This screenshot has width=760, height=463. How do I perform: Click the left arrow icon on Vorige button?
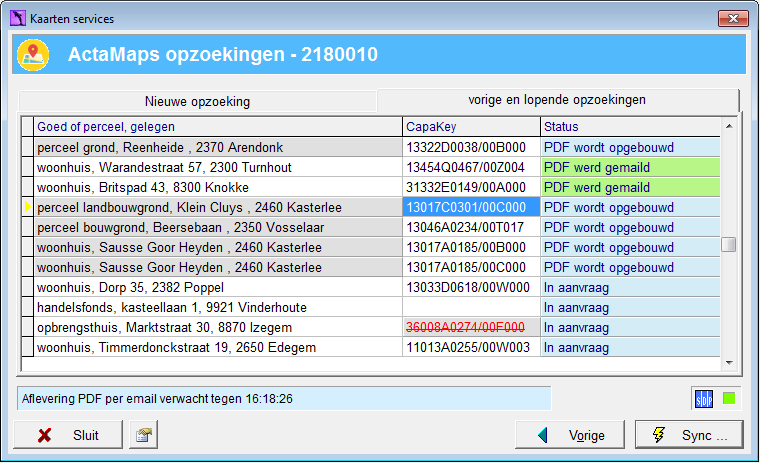543,435
